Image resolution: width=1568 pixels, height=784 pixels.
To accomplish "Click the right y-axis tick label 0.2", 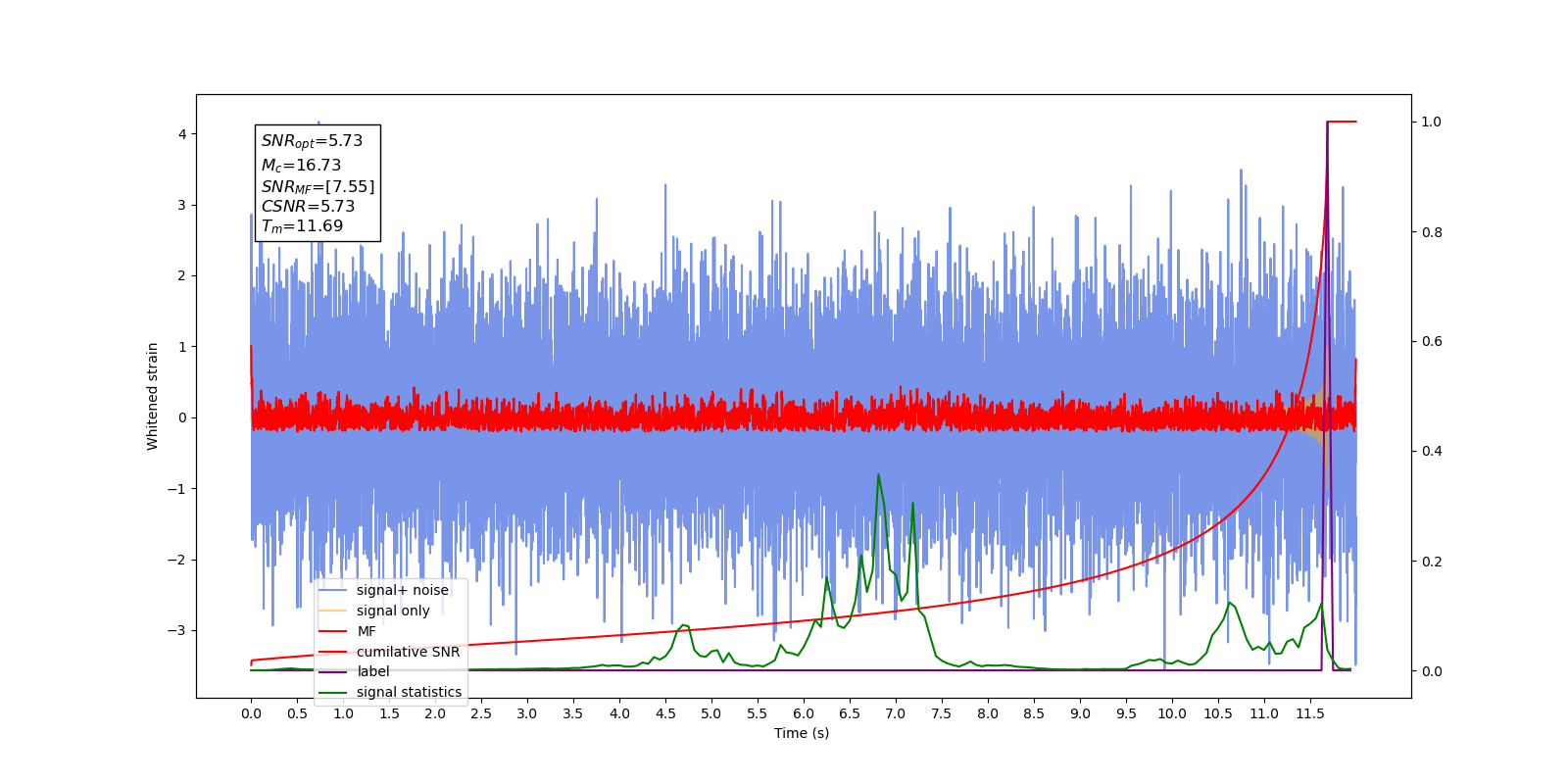I will 1432,562.
